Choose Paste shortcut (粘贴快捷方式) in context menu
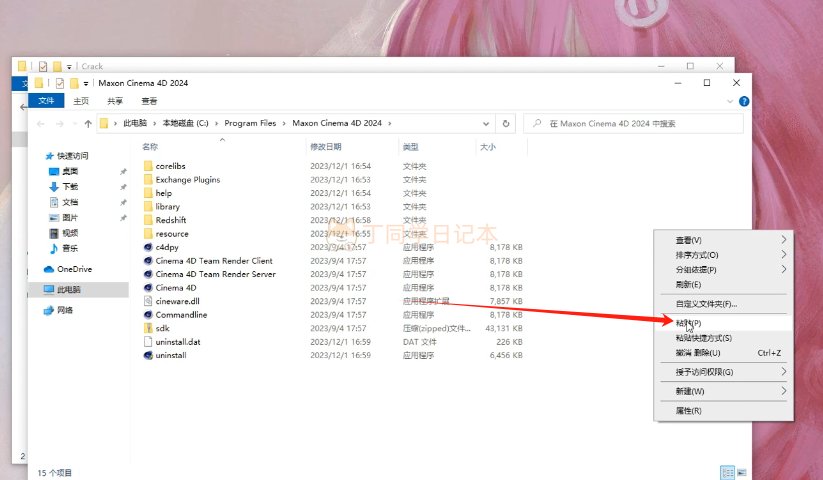 tap(723, 338)
